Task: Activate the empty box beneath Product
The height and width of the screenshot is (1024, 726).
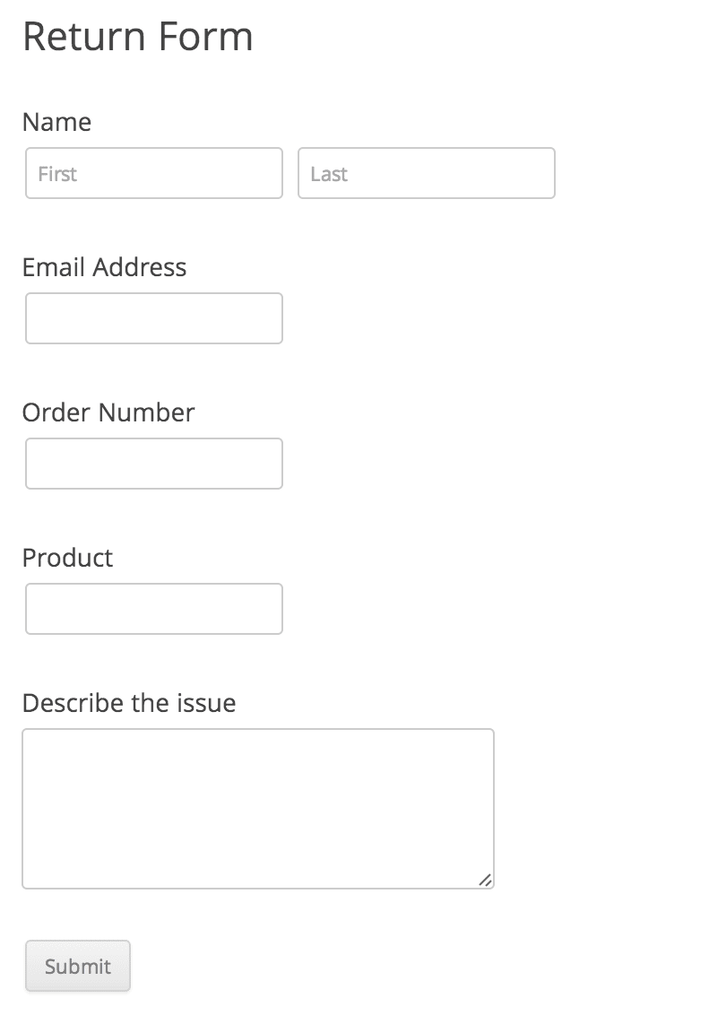Action: pos(154,608)
